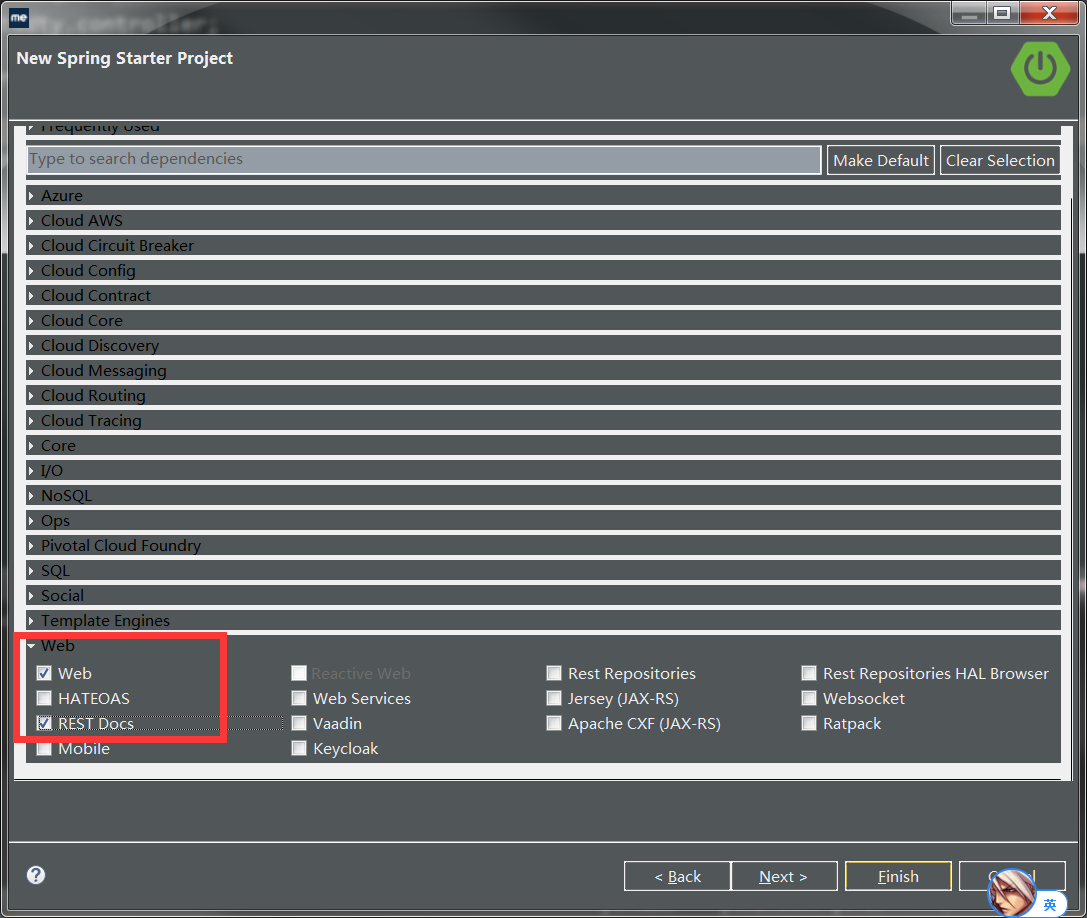The image size is (1087, 918).
Task: Go to previous page with Back
Action: pyautogui.click(x=677, y=876)
